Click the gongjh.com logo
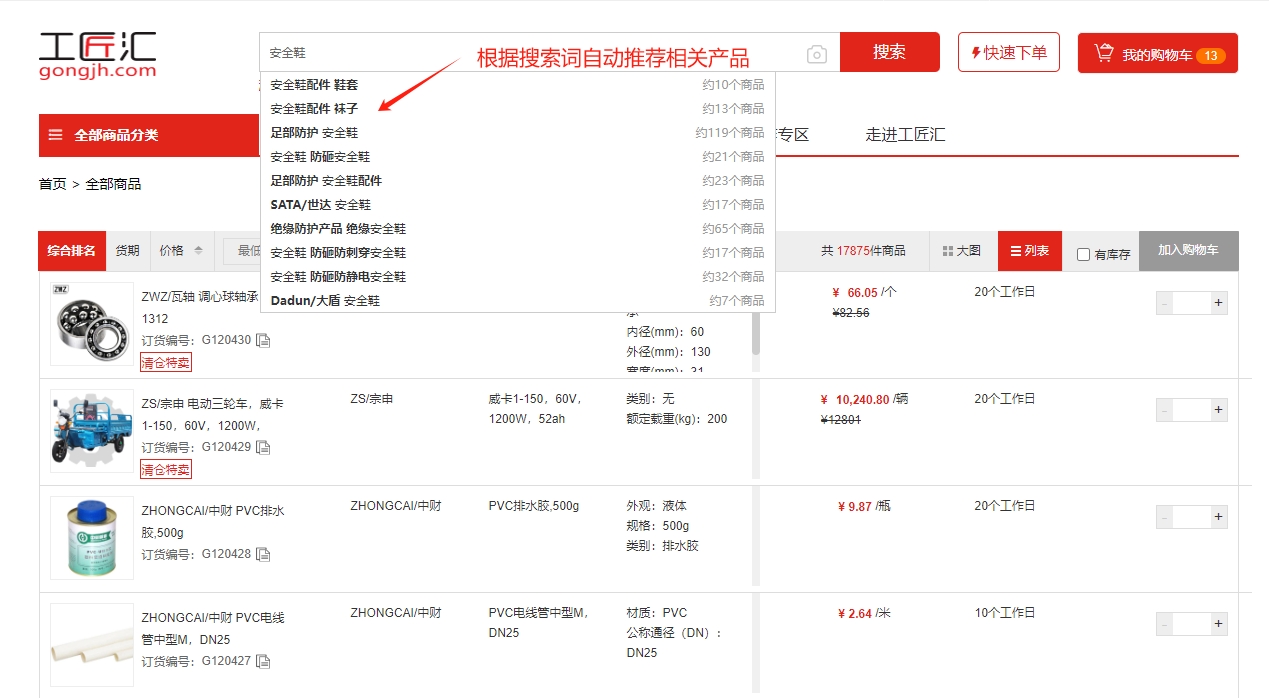The width and height of the screenshot is (1269, 698). click(x=97, y=56)
